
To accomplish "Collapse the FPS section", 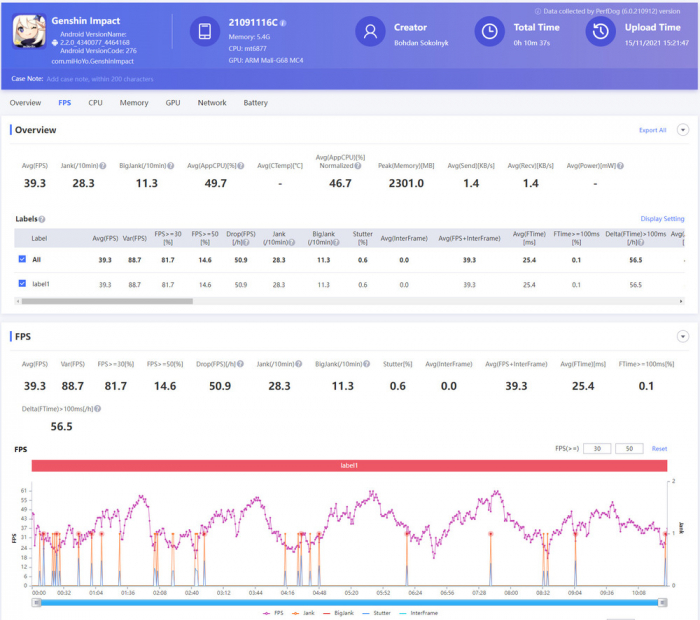I will coord(683,337).
